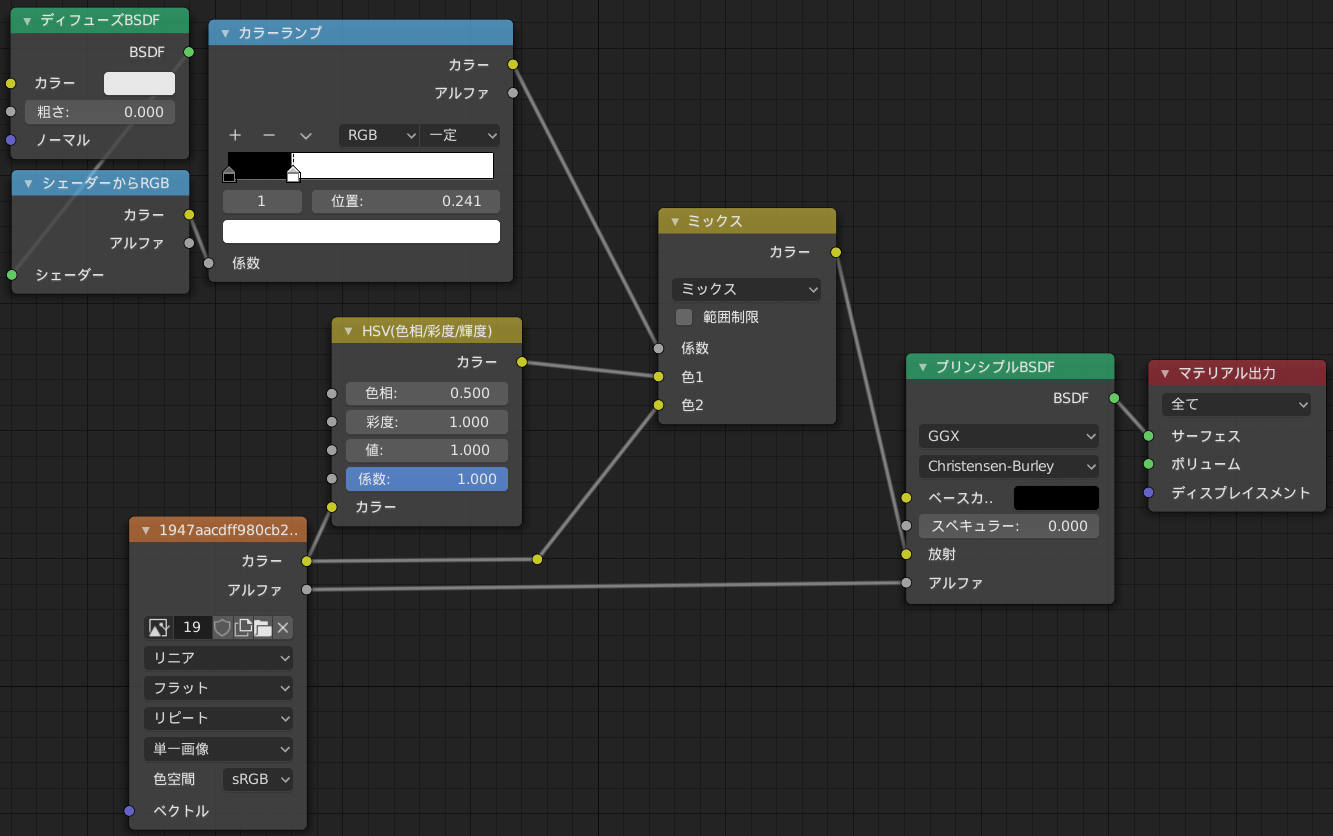Click the 値 1.000 slider
Image resolution: width=1333 pixels, height=836 pixels.
pos(427,450)
